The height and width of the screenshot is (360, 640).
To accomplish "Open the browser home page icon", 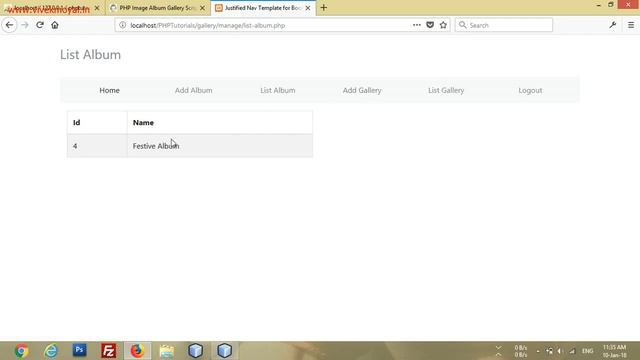I will pyautogui.click(x=55, y=25).
